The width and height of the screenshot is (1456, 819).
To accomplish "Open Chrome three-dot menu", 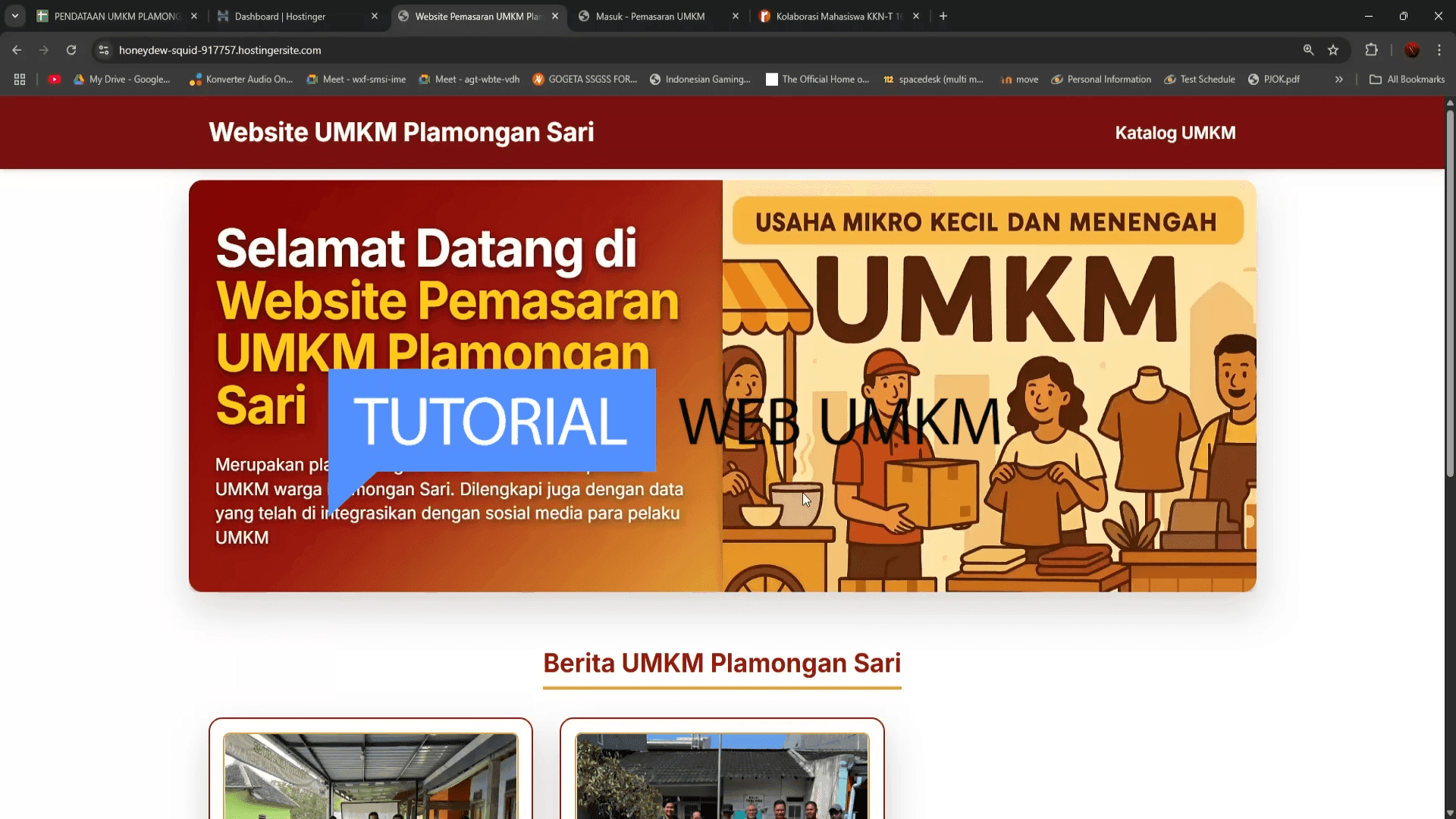I will coord(1439,50).
